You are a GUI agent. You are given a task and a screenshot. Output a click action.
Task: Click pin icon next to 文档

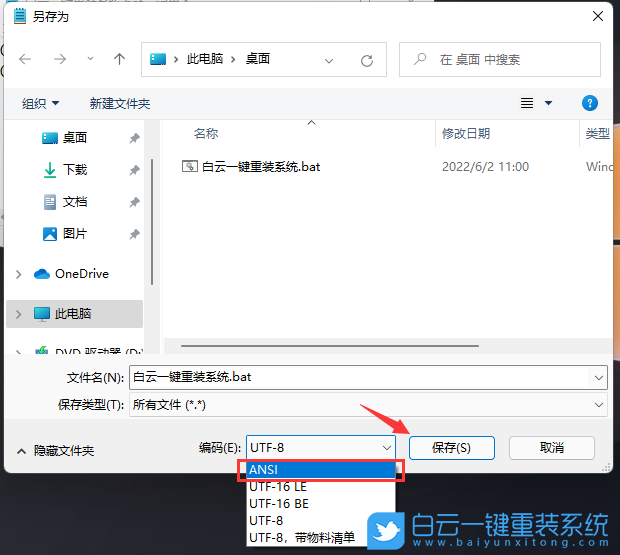pos(134,202)
